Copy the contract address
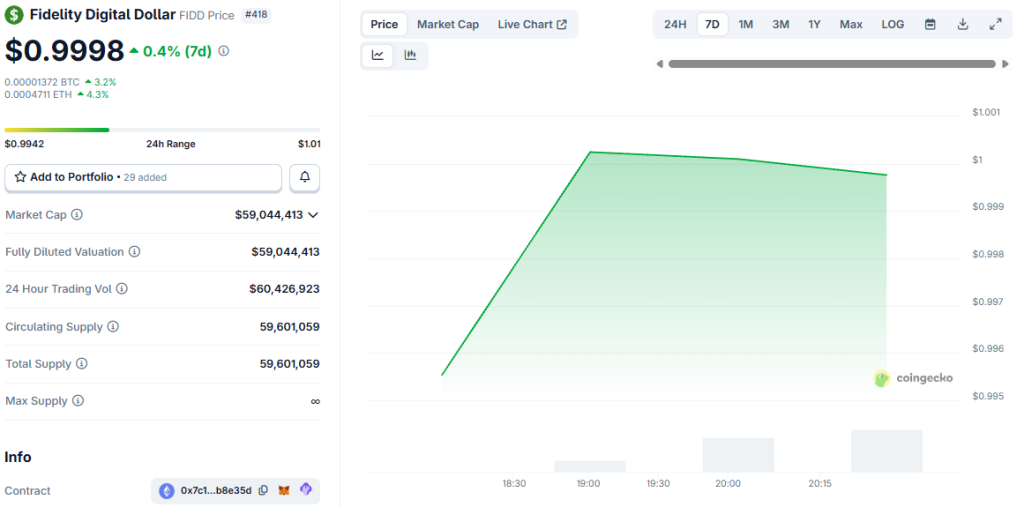Viewport: 1024px width, 507px height. pyautogui.click(x=263, y=490)
